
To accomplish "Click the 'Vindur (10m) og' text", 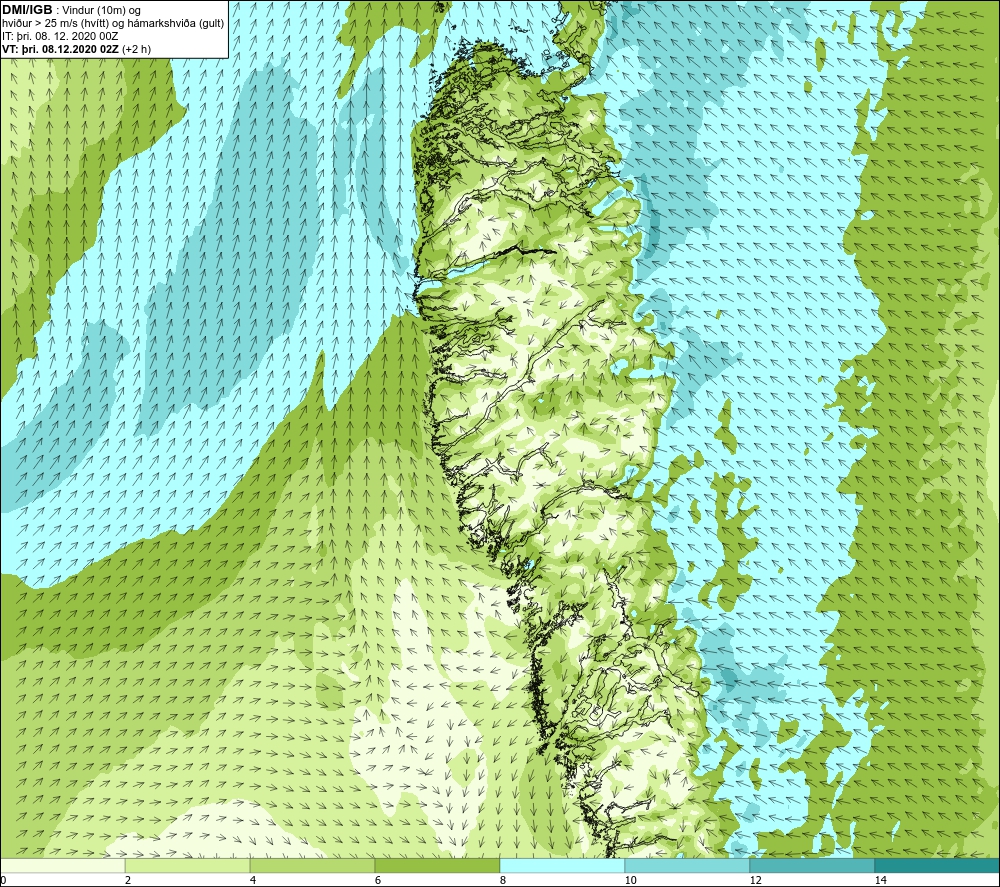I will pos(102,11).
